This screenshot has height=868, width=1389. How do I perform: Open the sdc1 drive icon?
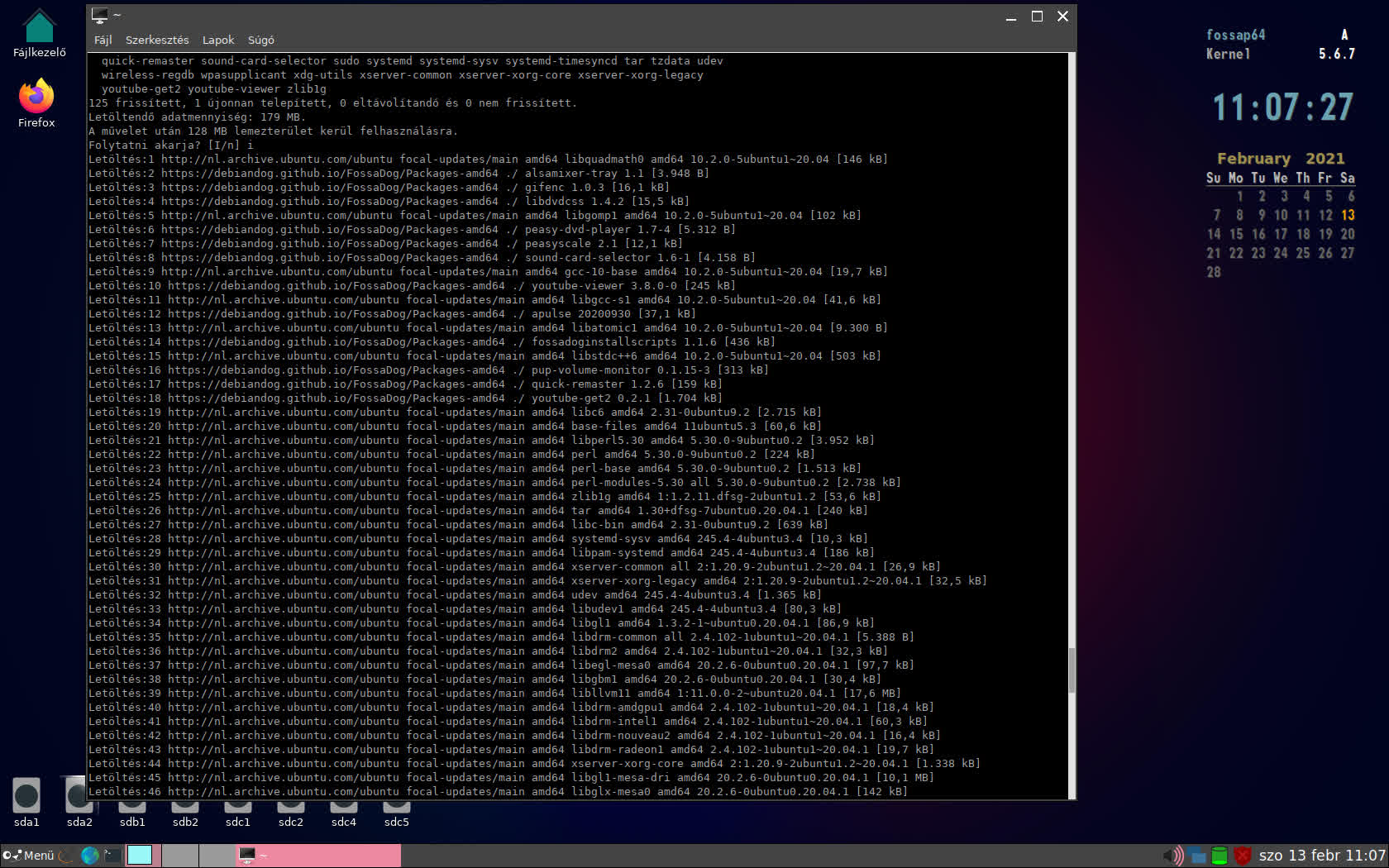[238, 814]
